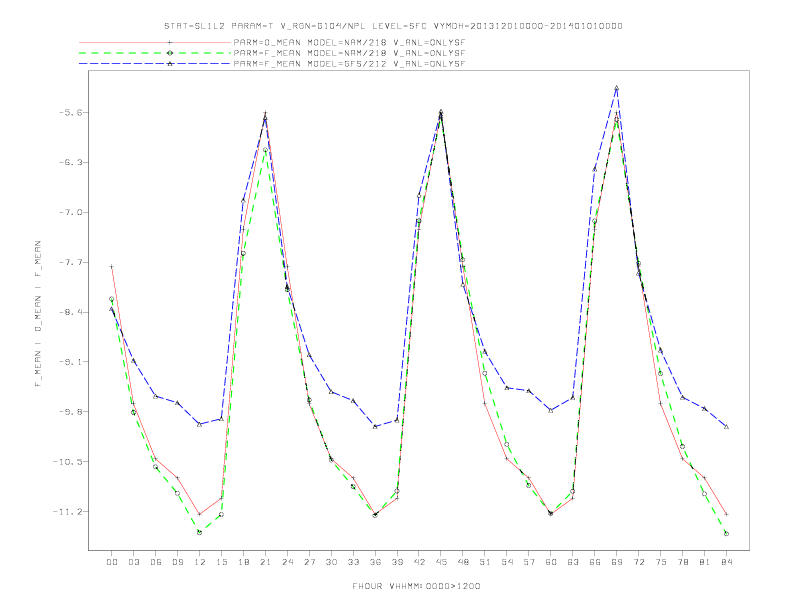The height and width of the screenshot is (612, 792).
Task: Click x-axis tick label 42
Action: 419,562
